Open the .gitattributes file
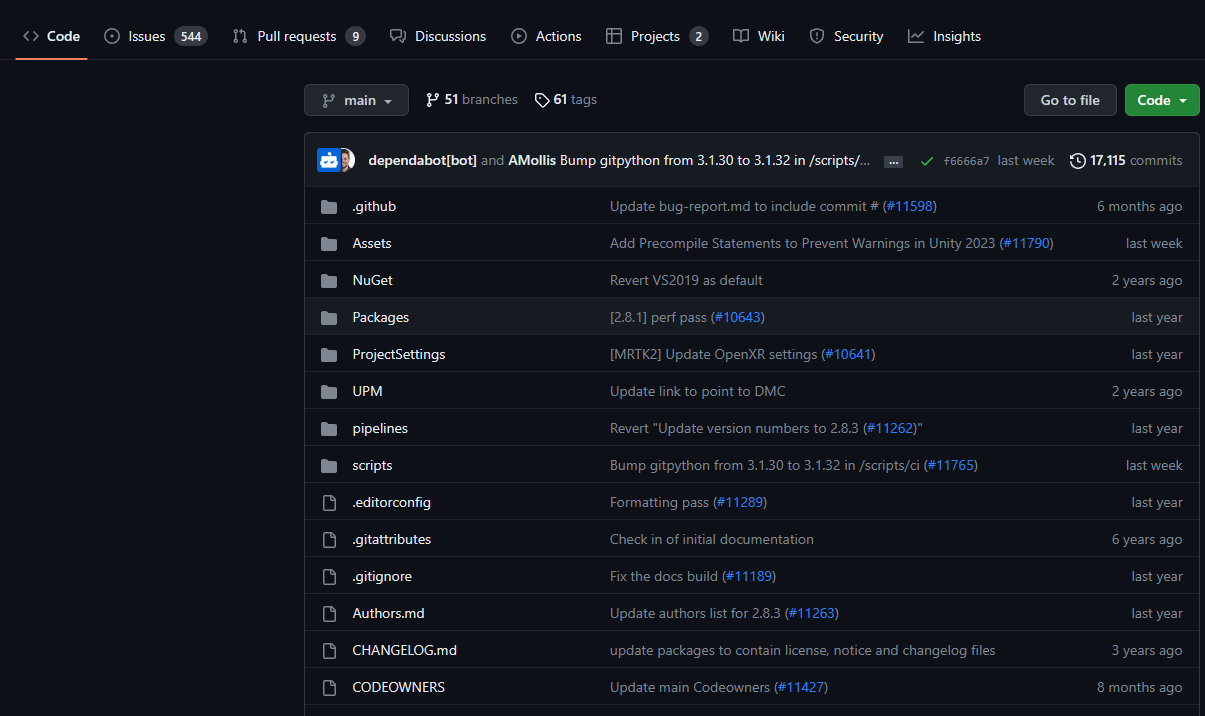Viewport: 1205px width, 716px height. coord(392,539)
